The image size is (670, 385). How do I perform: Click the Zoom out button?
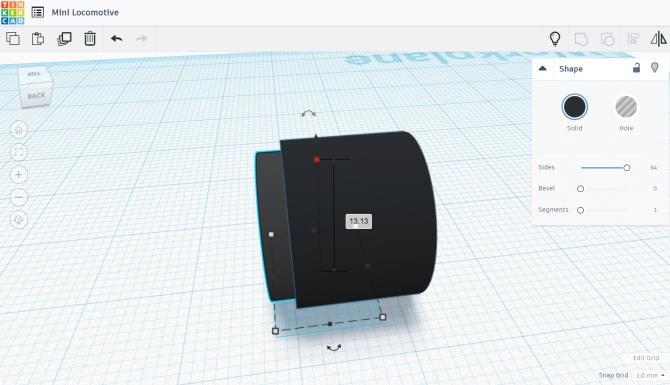tap(19, 197)
